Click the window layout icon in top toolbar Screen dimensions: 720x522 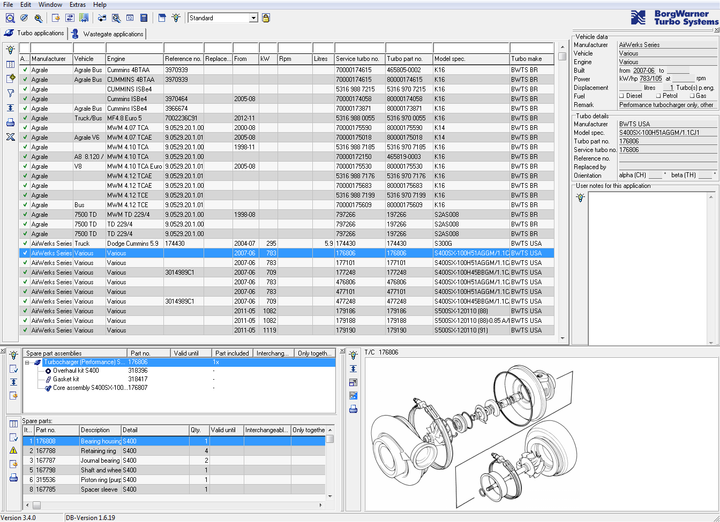(162, 18)
